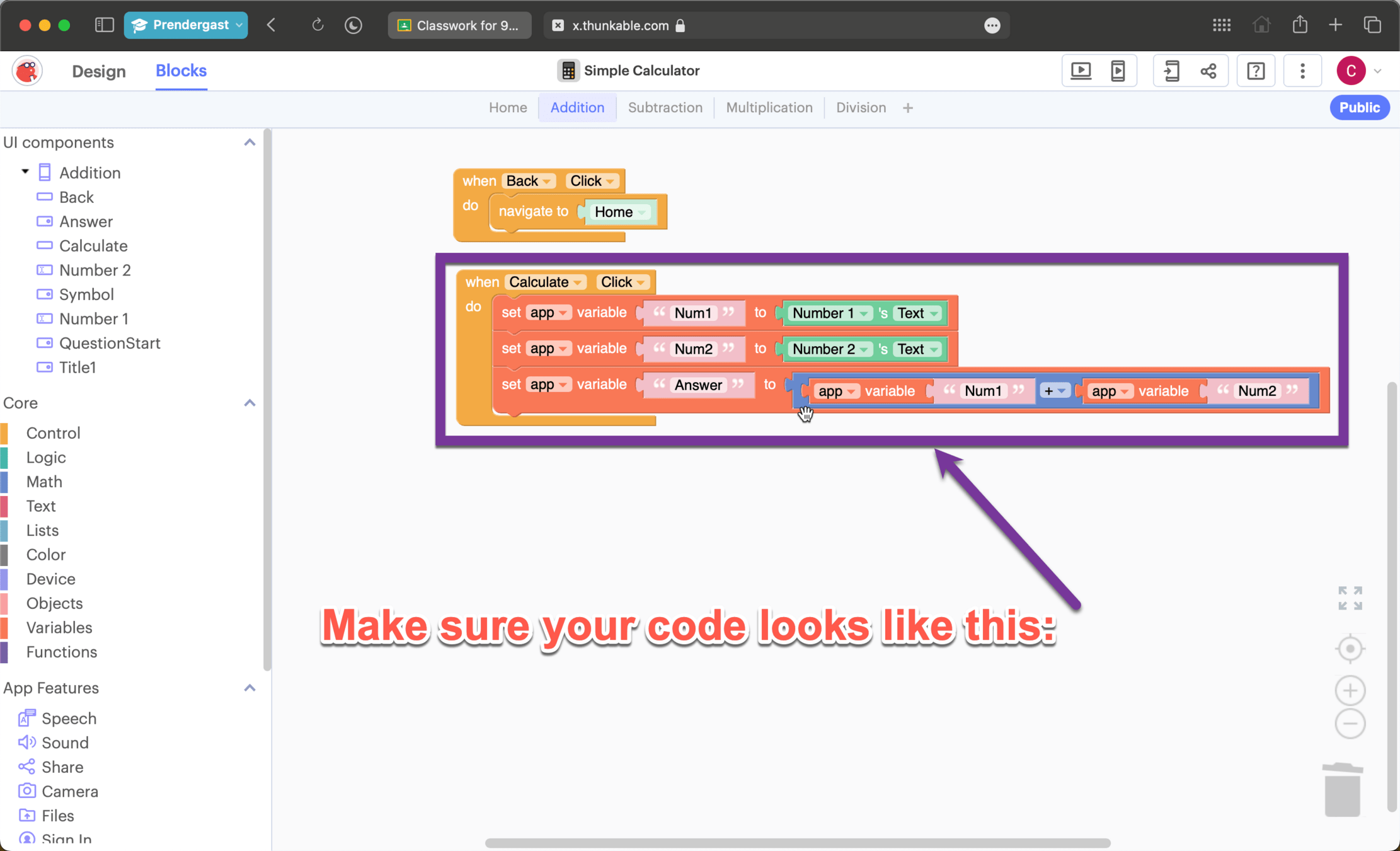
Task: Open the share project icon
Action: coord(1208,71)
